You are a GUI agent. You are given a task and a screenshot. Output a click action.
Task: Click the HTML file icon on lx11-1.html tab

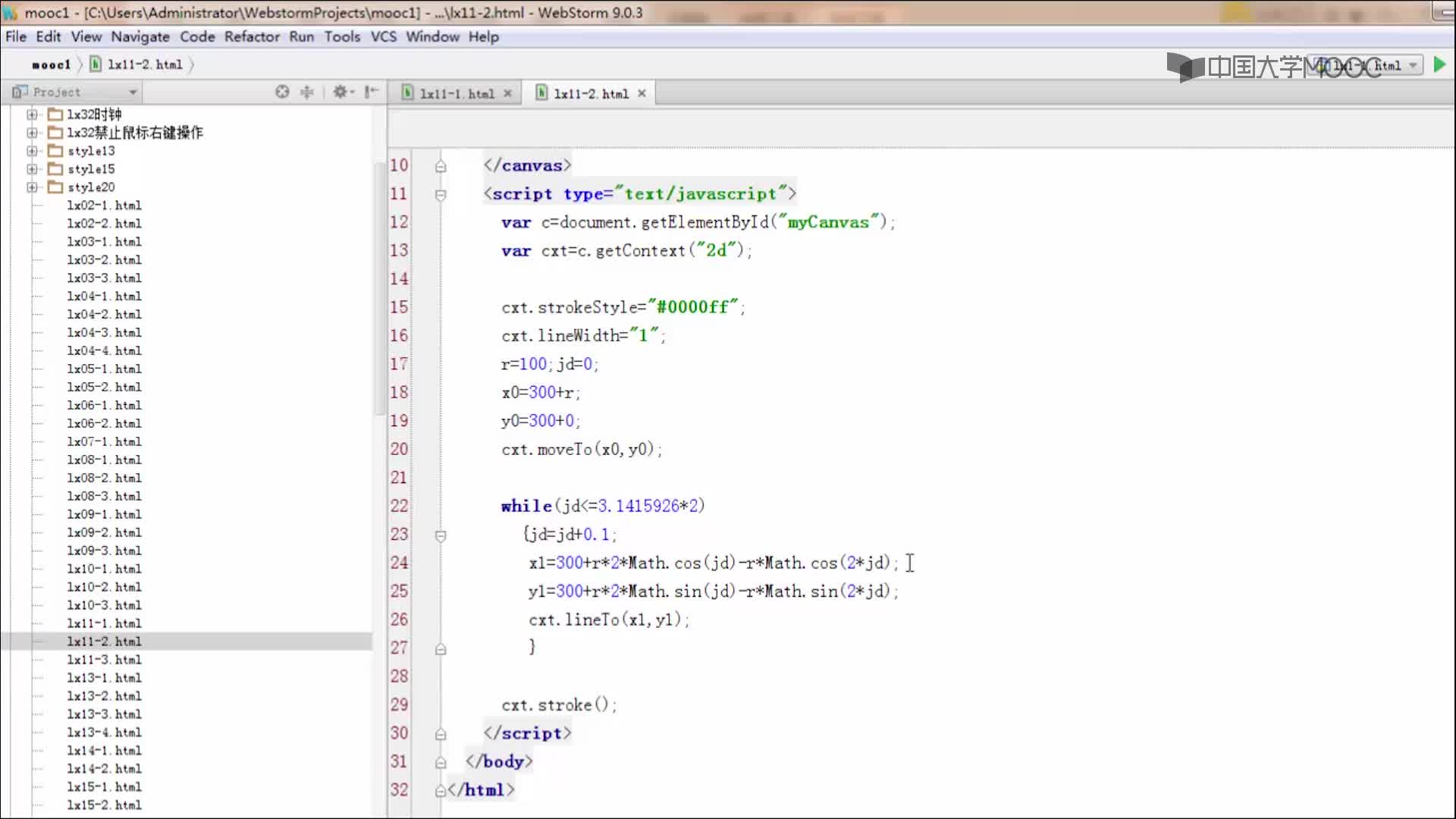tap(408, 93)
